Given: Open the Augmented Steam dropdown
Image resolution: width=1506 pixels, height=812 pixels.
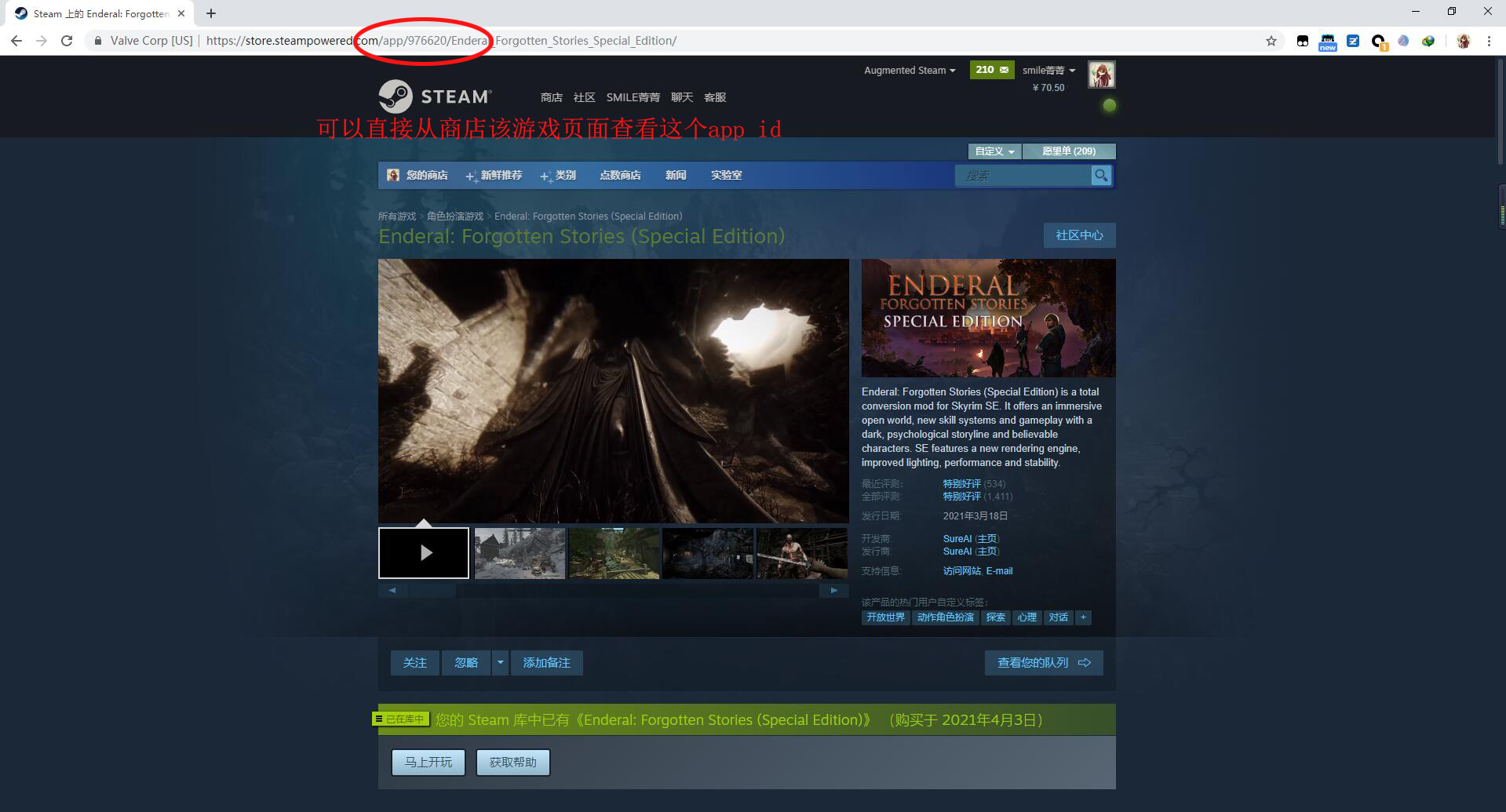Looking at the screenshot, I should pos(910,70).
